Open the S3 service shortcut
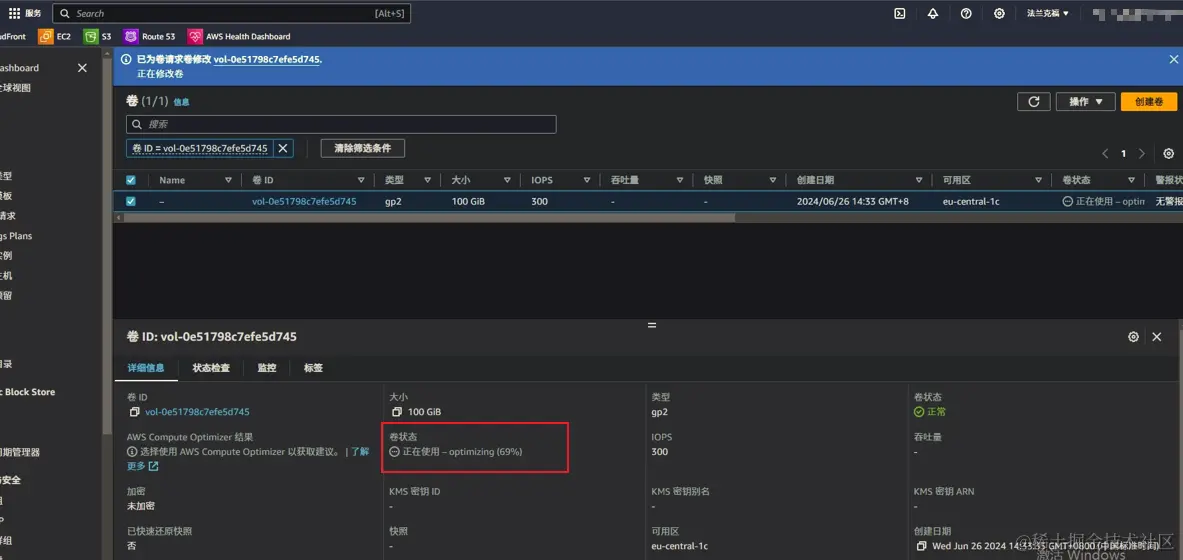The image size is (1183, 560). pyautogui.click(x=98, y=36)
